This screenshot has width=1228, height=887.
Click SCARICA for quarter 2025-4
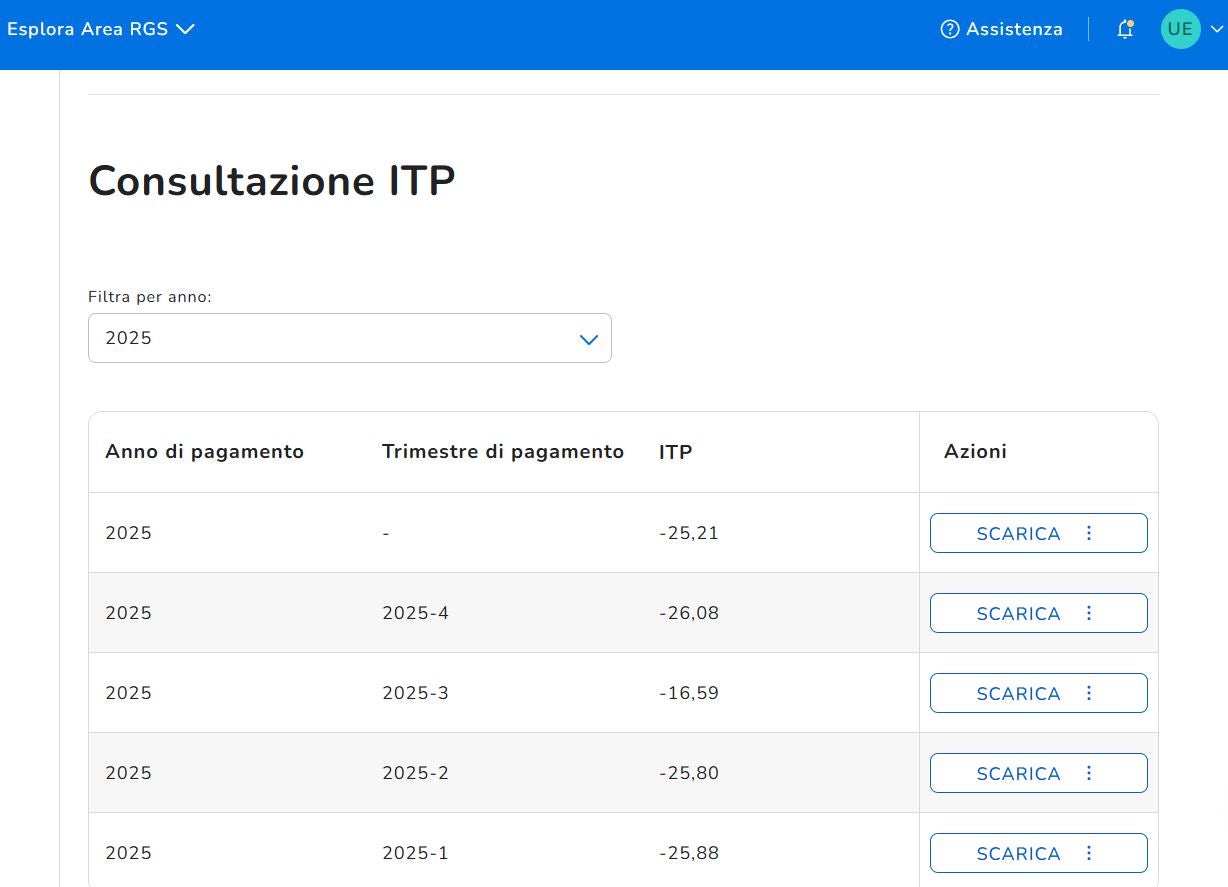click(x=1017, y=613)
